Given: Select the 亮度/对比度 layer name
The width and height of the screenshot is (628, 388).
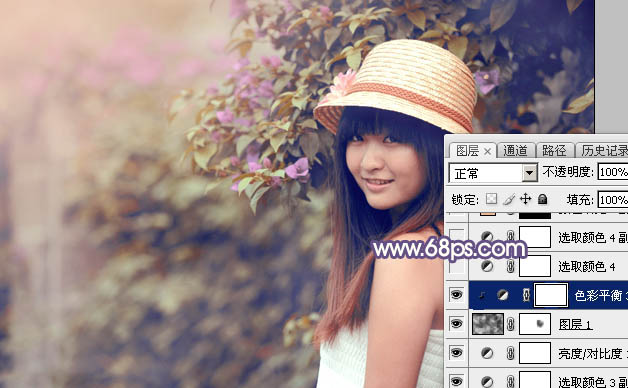Looking at the screenshot, I should [x=593, y=353].
